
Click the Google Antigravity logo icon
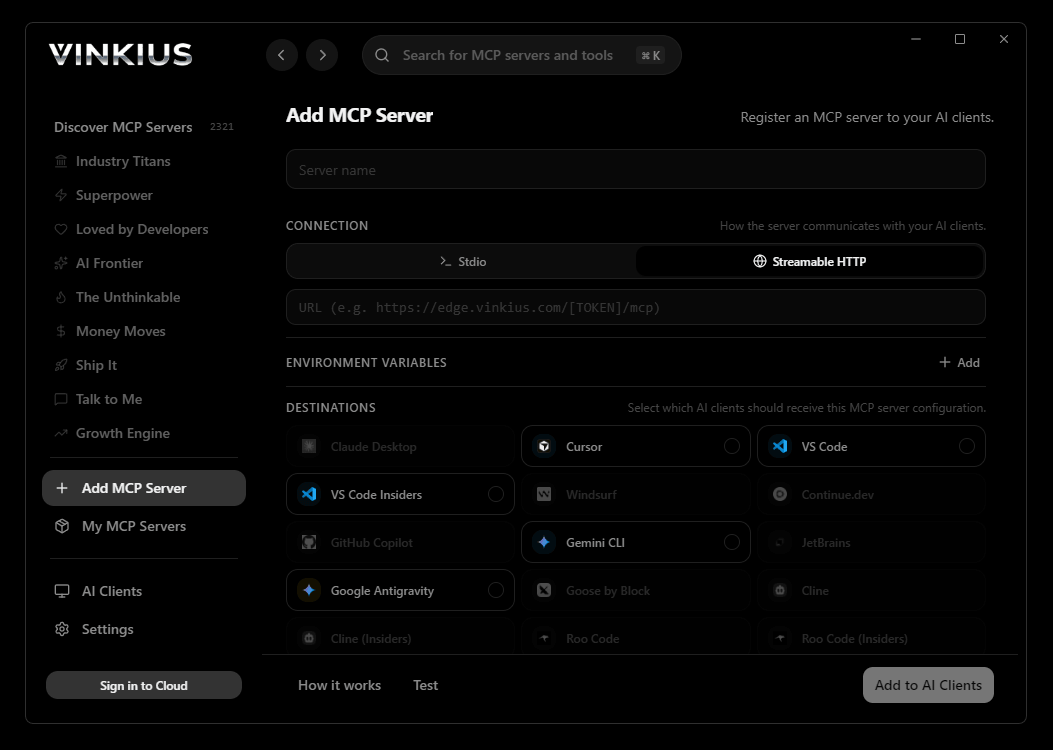pyautogui.click(x=309, y=590)
